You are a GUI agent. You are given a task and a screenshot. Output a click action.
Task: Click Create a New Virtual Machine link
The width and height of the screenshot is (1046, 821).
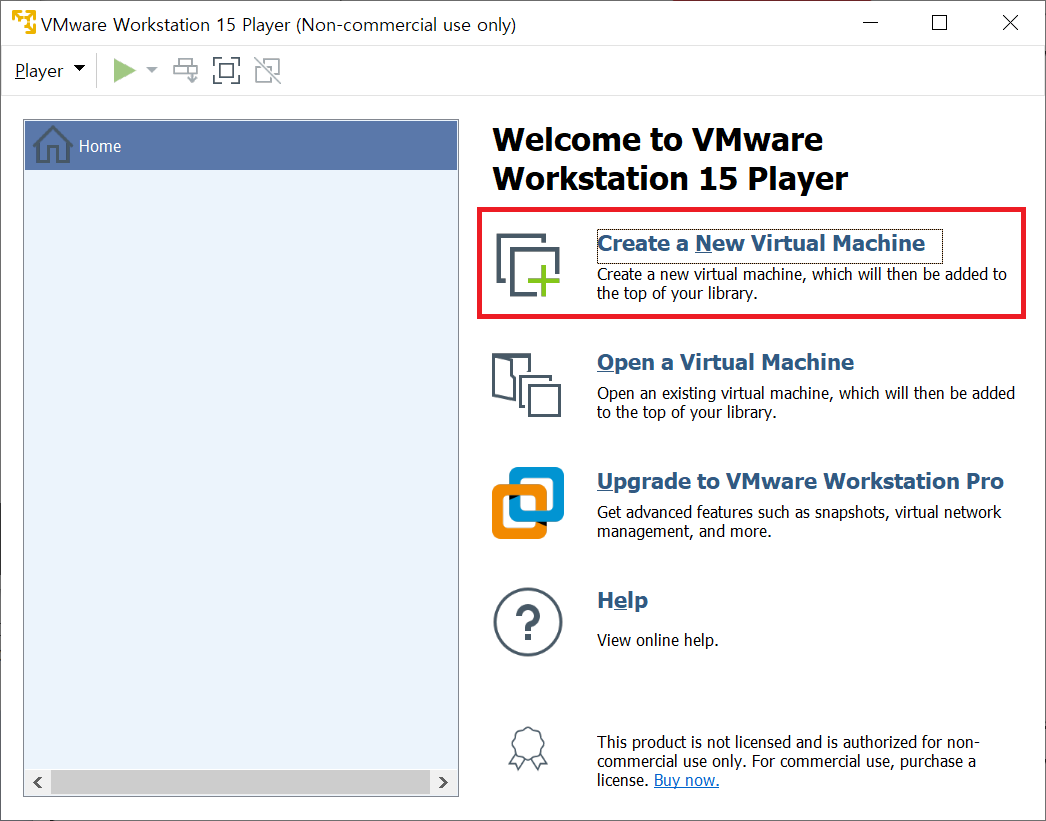(760, 243)
